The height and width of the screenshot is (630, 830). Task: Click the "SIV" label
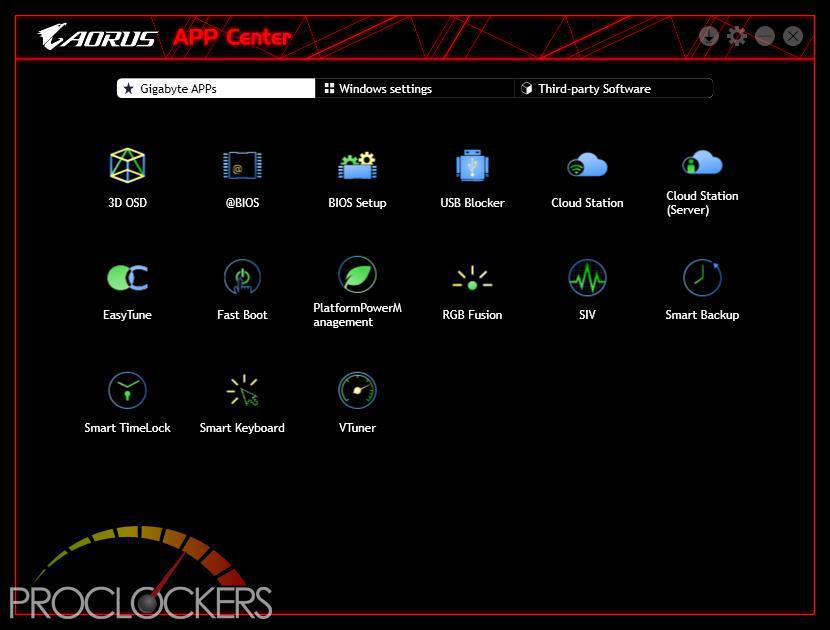coord(587,315)
